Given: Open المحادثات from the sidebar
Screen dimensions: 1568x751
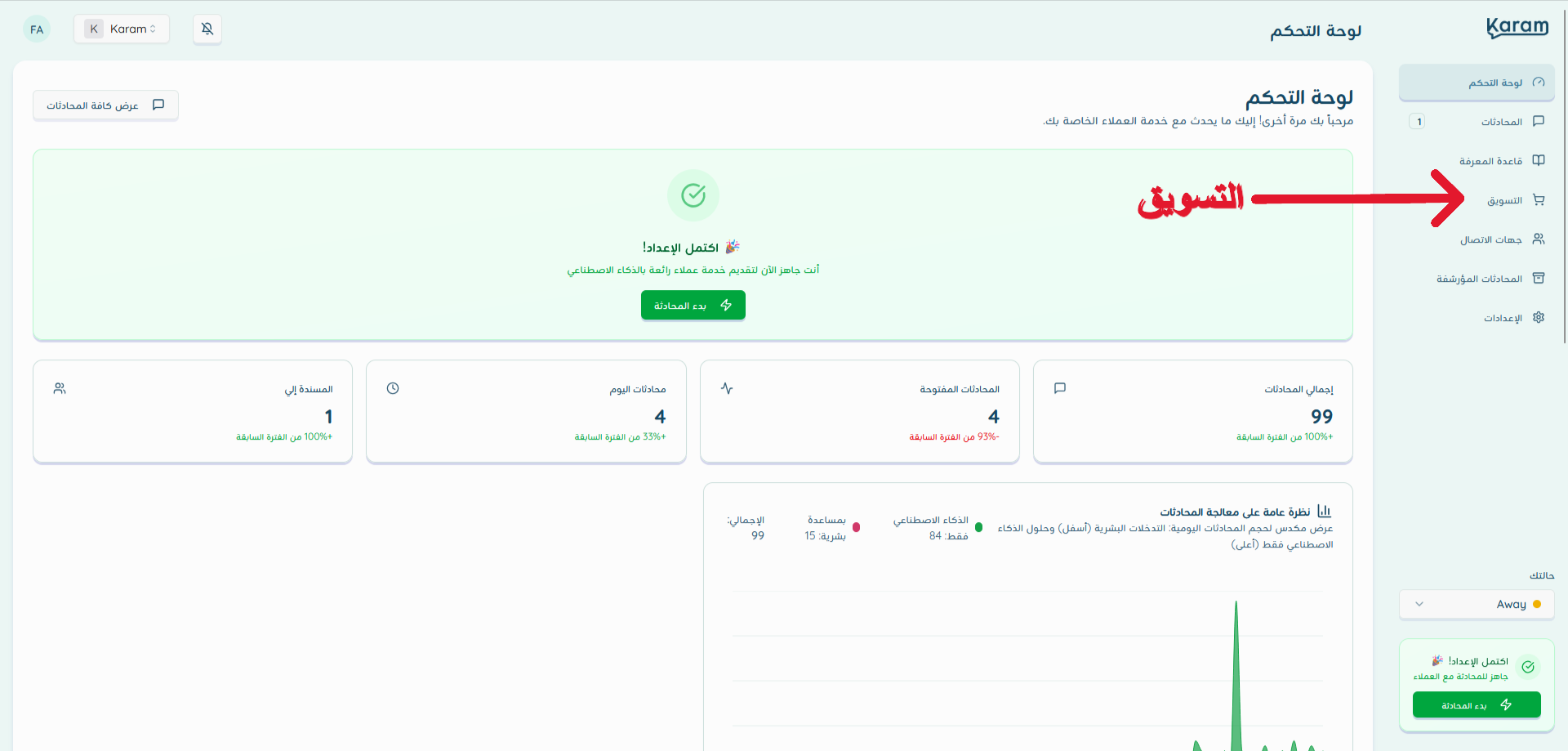Looking at the screenshot, I should click(x=1504, y=121).
